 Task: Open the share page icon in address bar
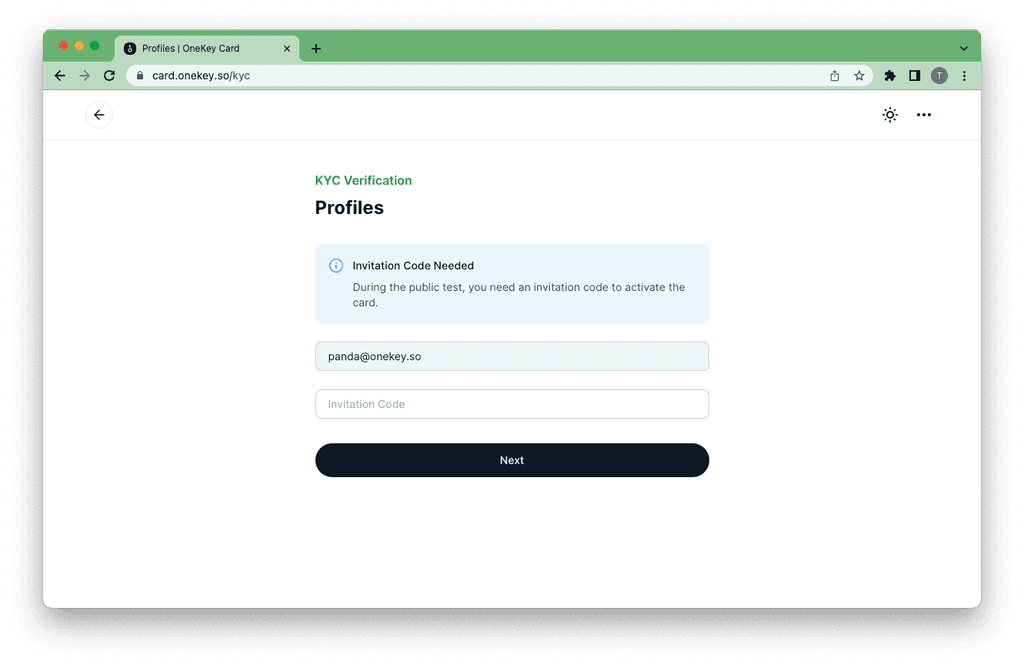pyautogui.click(x=835, y=76)
